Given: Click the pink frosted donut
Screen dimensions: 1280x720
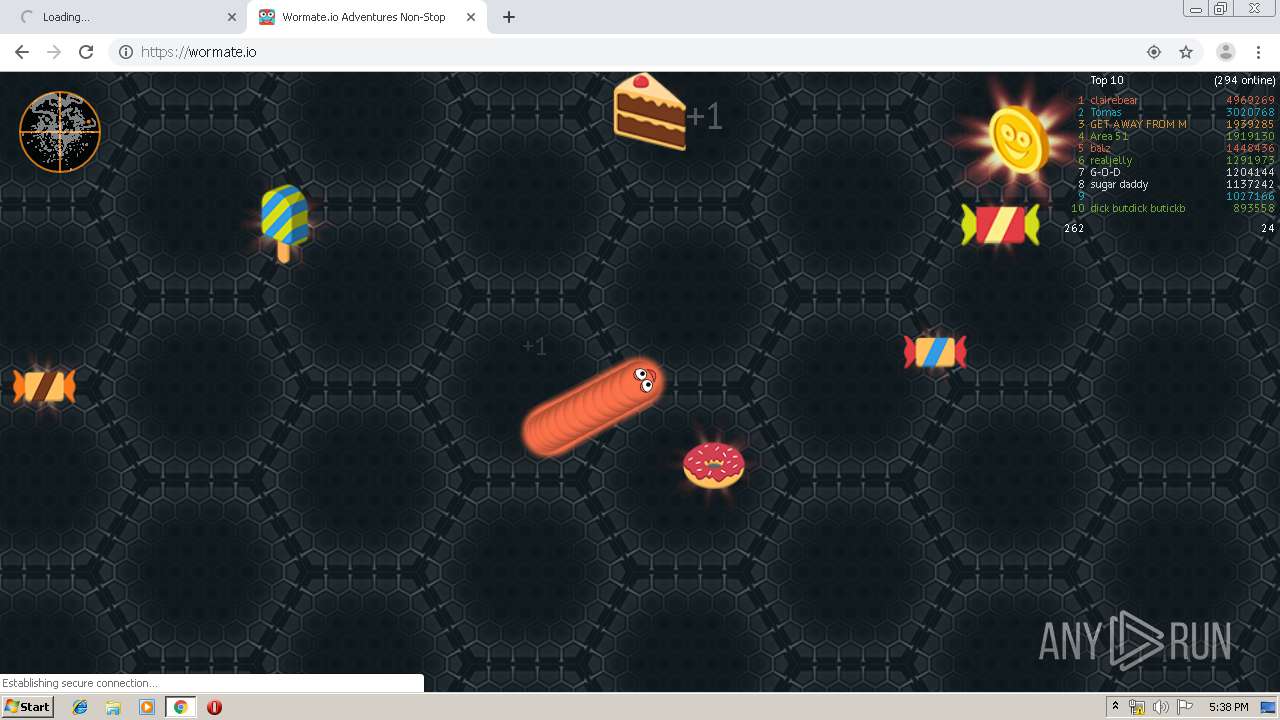Looking at the screenshot, I should pyautogui.click(x=714, y=465).
